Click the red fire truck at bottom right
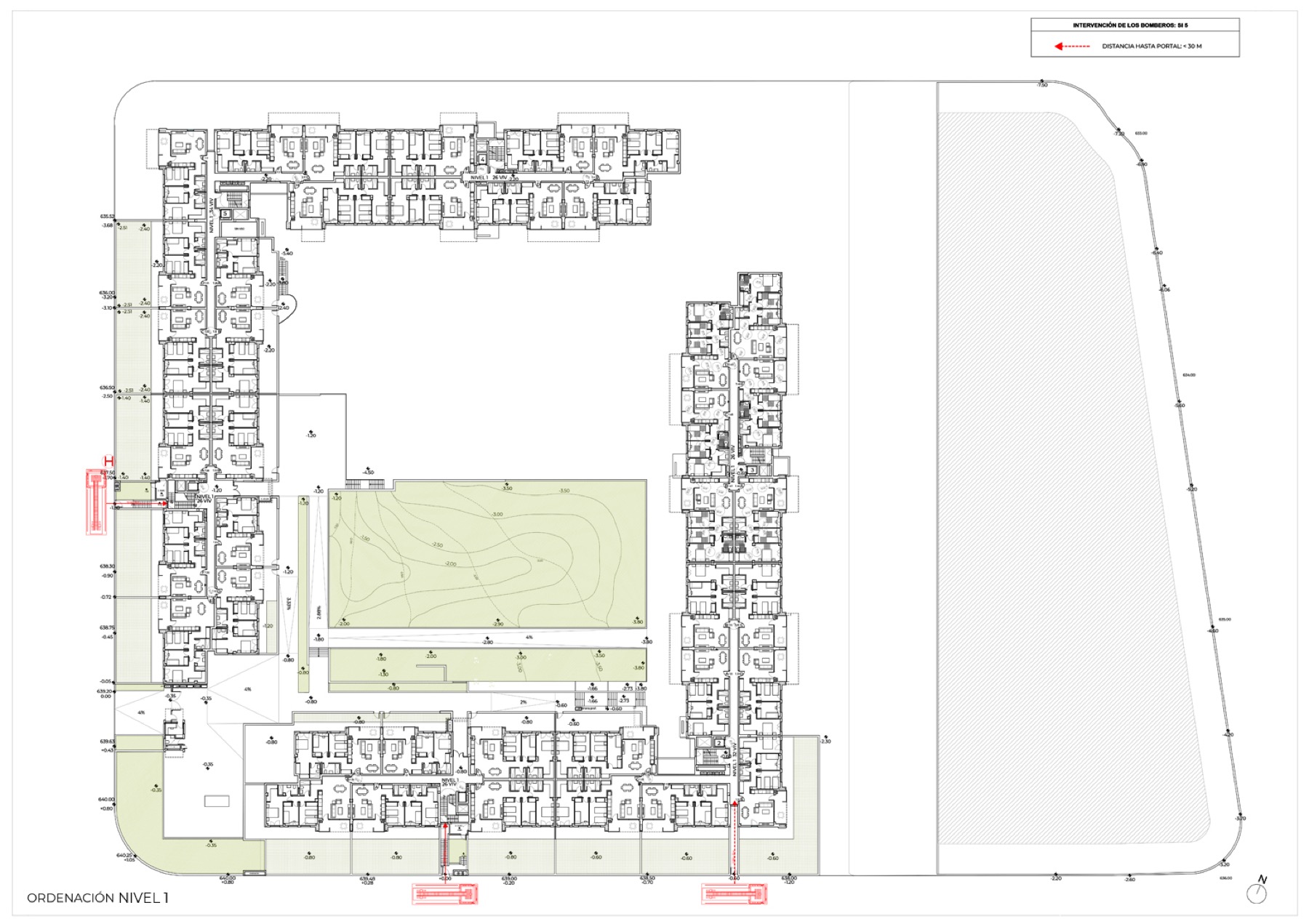The image size is (1309, 924). coord(734,893)
